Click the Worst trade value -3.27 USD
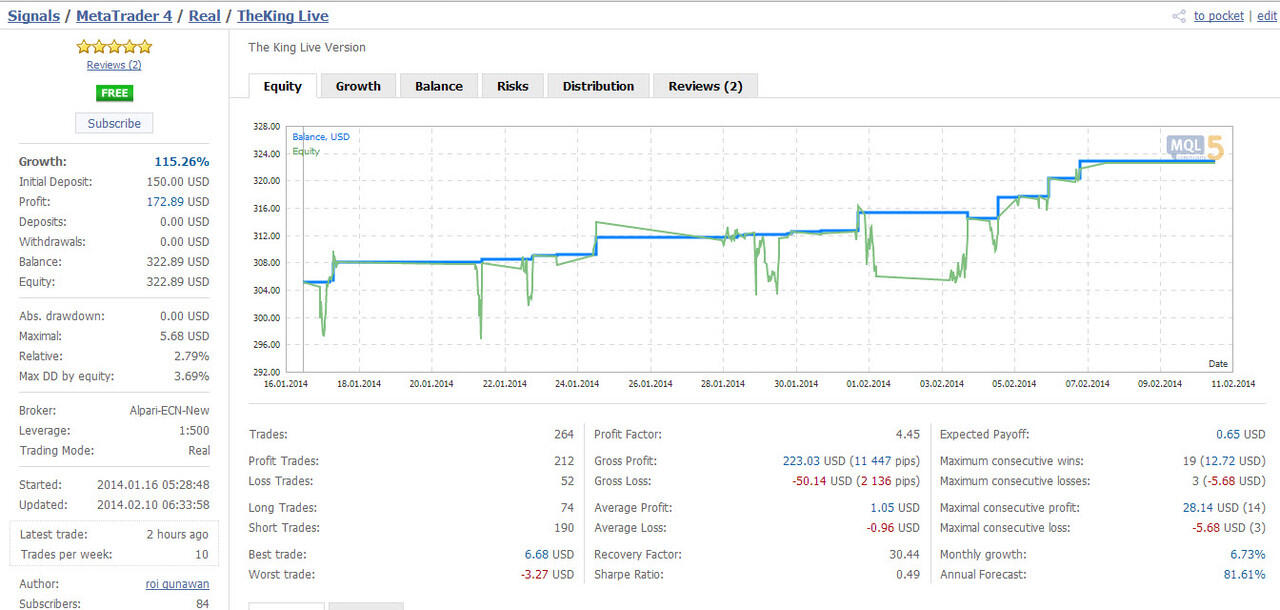 coord(547,574)
